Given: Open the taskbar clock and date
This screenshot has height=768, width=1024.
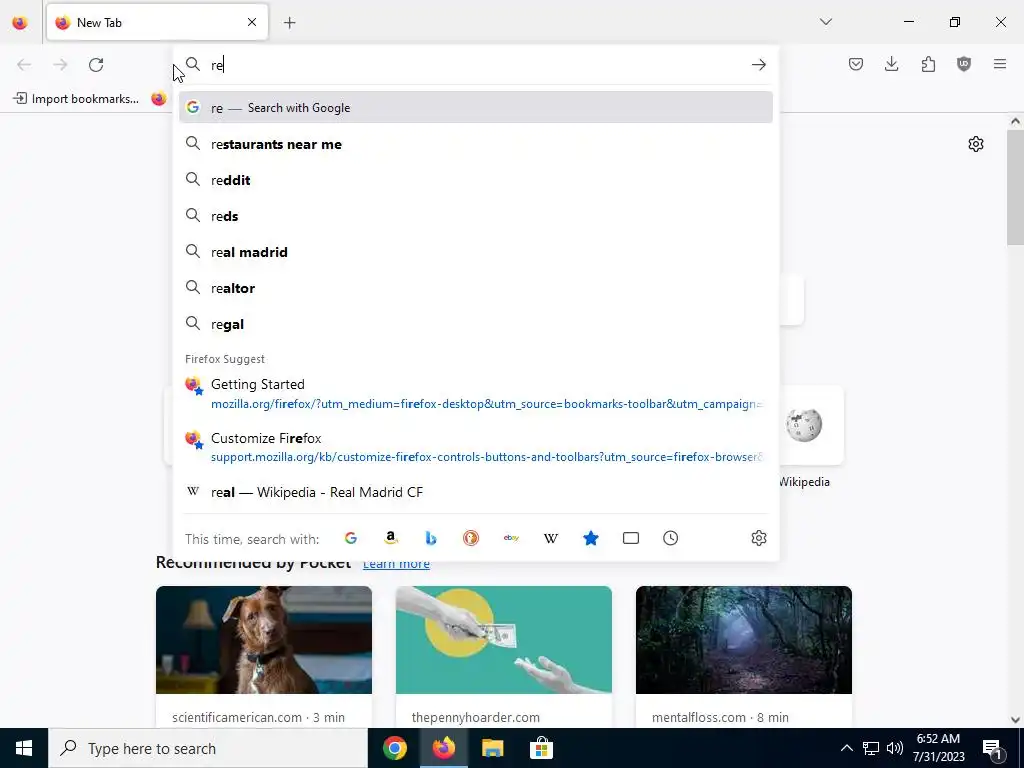Looking at the screenshot, I should click(938, 748).
